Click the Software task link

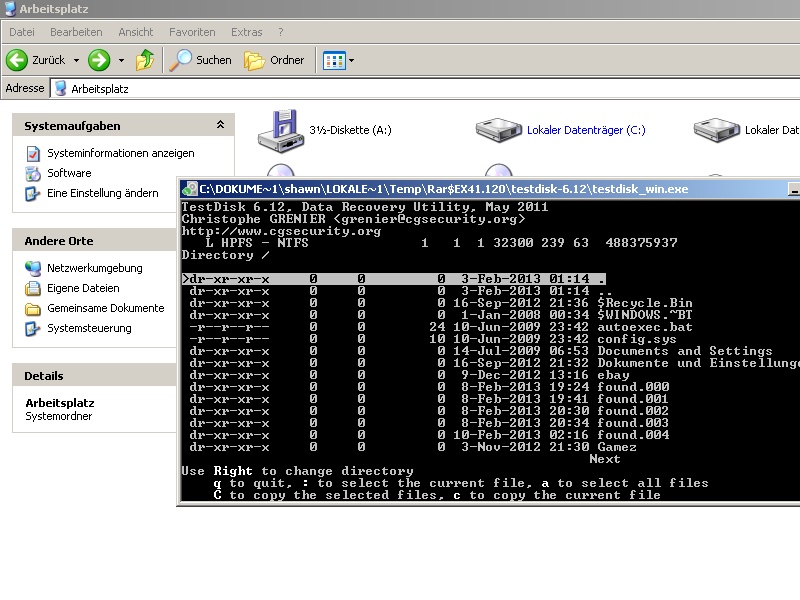(x=69, y=173)
